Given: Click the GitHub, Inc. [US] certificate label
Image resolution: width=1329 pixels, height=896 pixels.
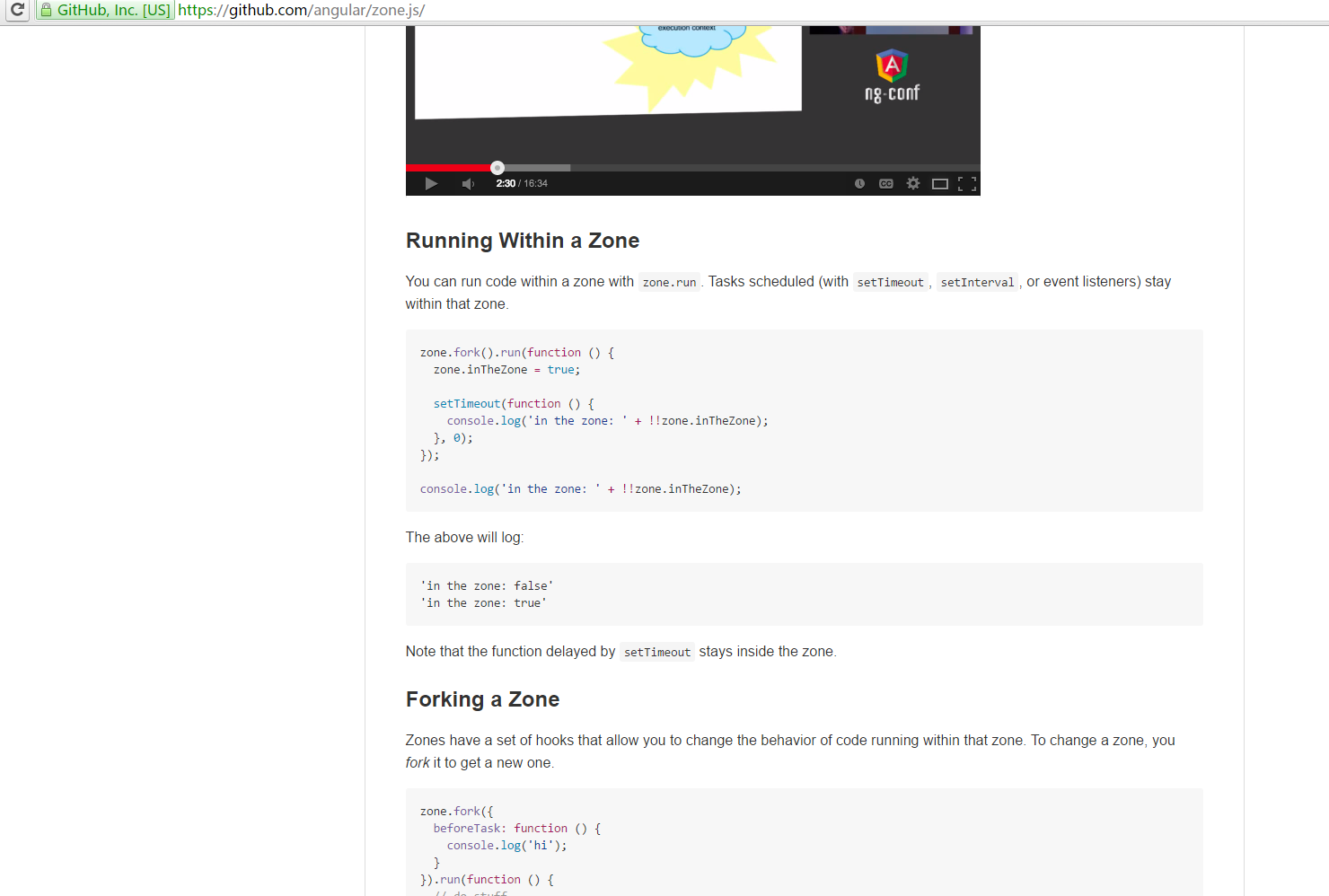Looking at the screenshot, I should 113,10.
